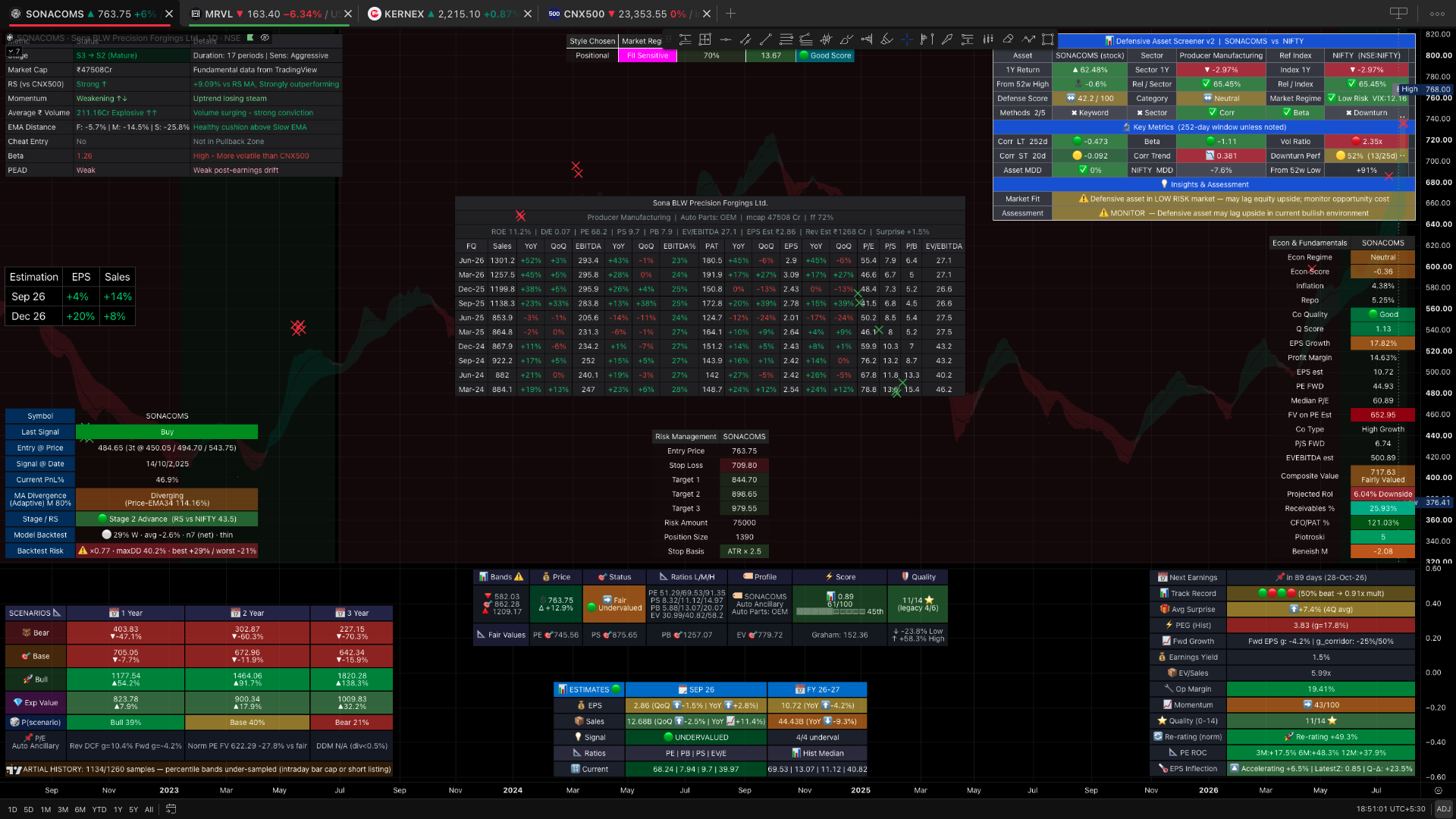The height and width of the screenshot is (819, 1456).
Task: Click the candlestick pattern icon in drawing toolbar
Action: 827,39
